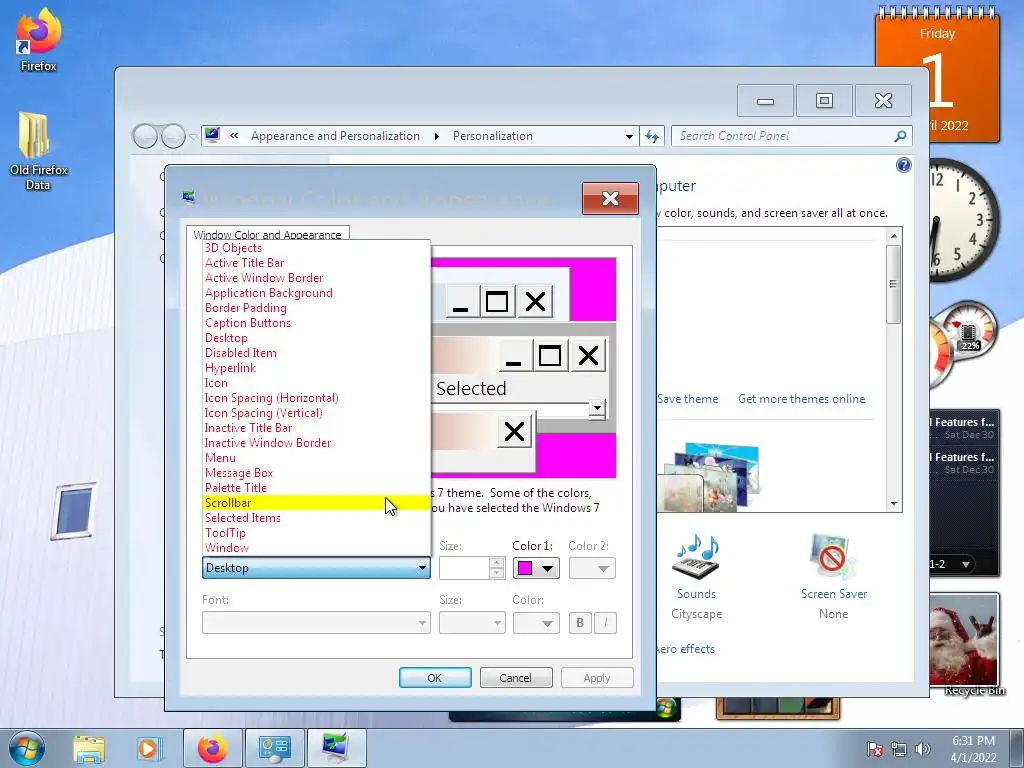Choose Icon Spacing (Vertical)
Viewport: 1024px width, 768px height.
coord(317,413)
